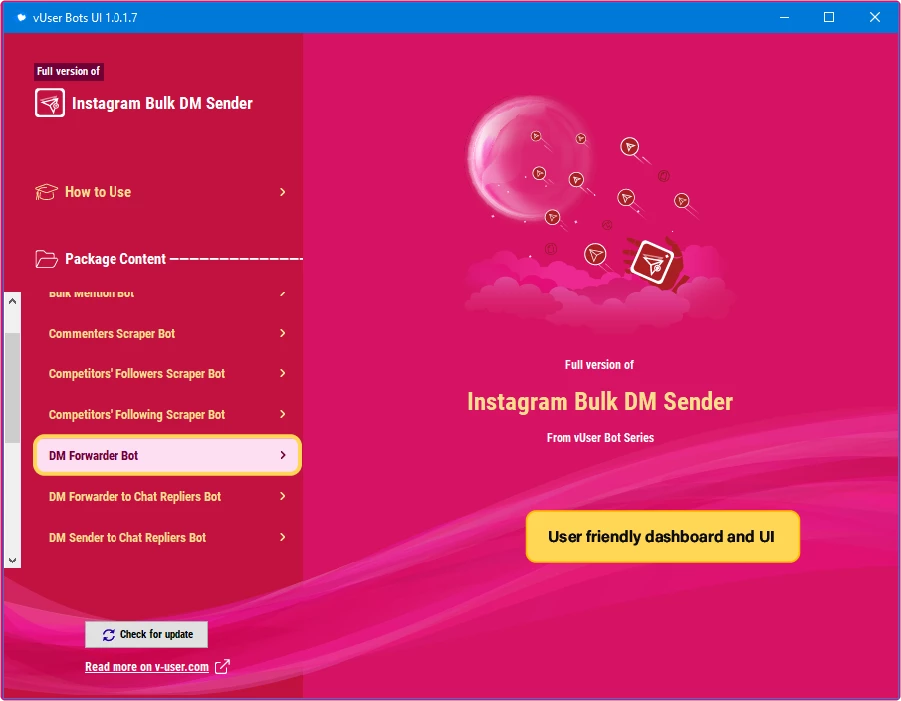
Task: Open the Read more on v-user.com link
Action: click(x=147, y=667)
